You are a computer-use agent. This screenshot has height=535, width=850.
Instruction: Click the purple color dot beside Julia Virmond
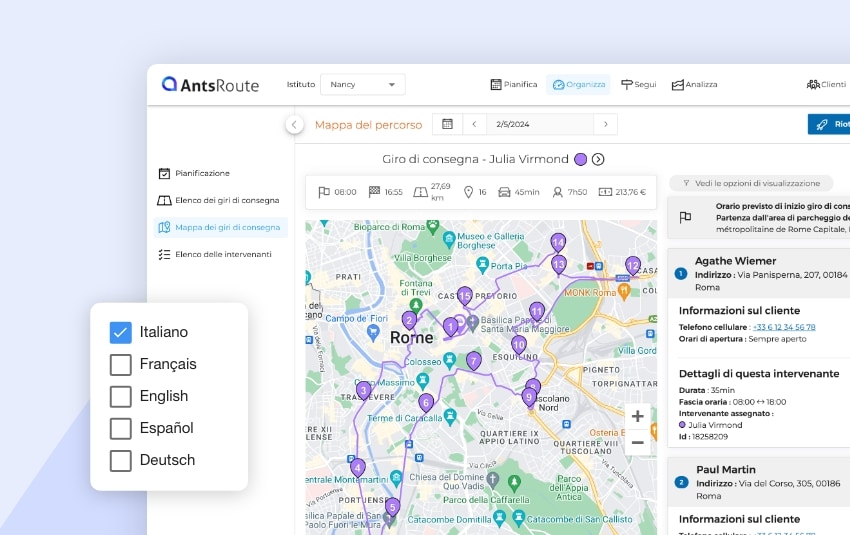click(580, 159)
